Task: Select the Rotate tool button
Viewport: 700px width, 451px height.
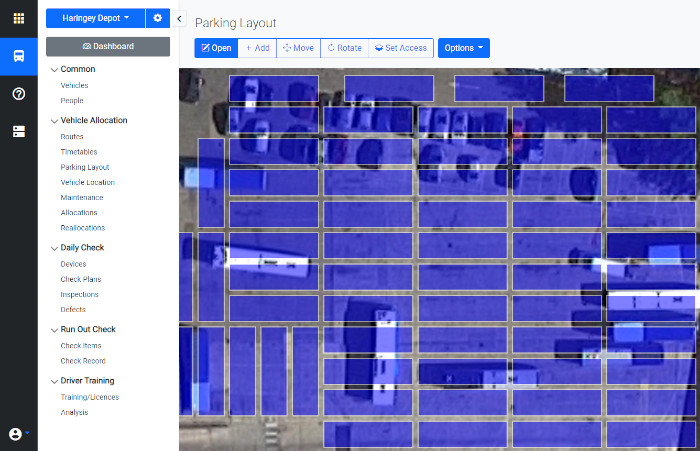Action: [x=345, y=48]
